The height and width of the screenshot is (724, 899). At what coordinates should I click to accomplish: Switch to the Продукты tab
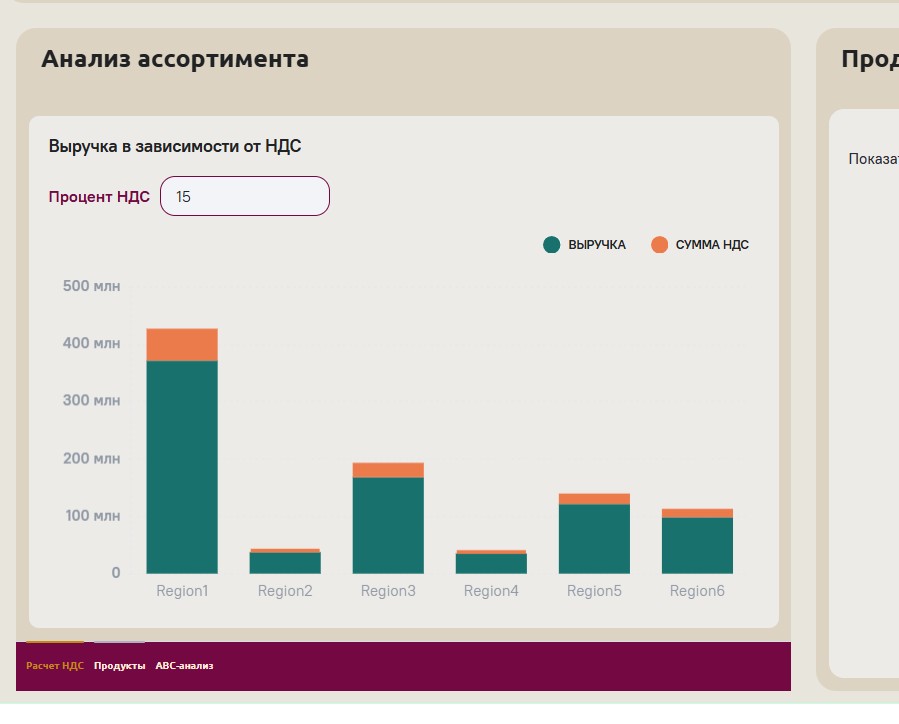point(119,666)
